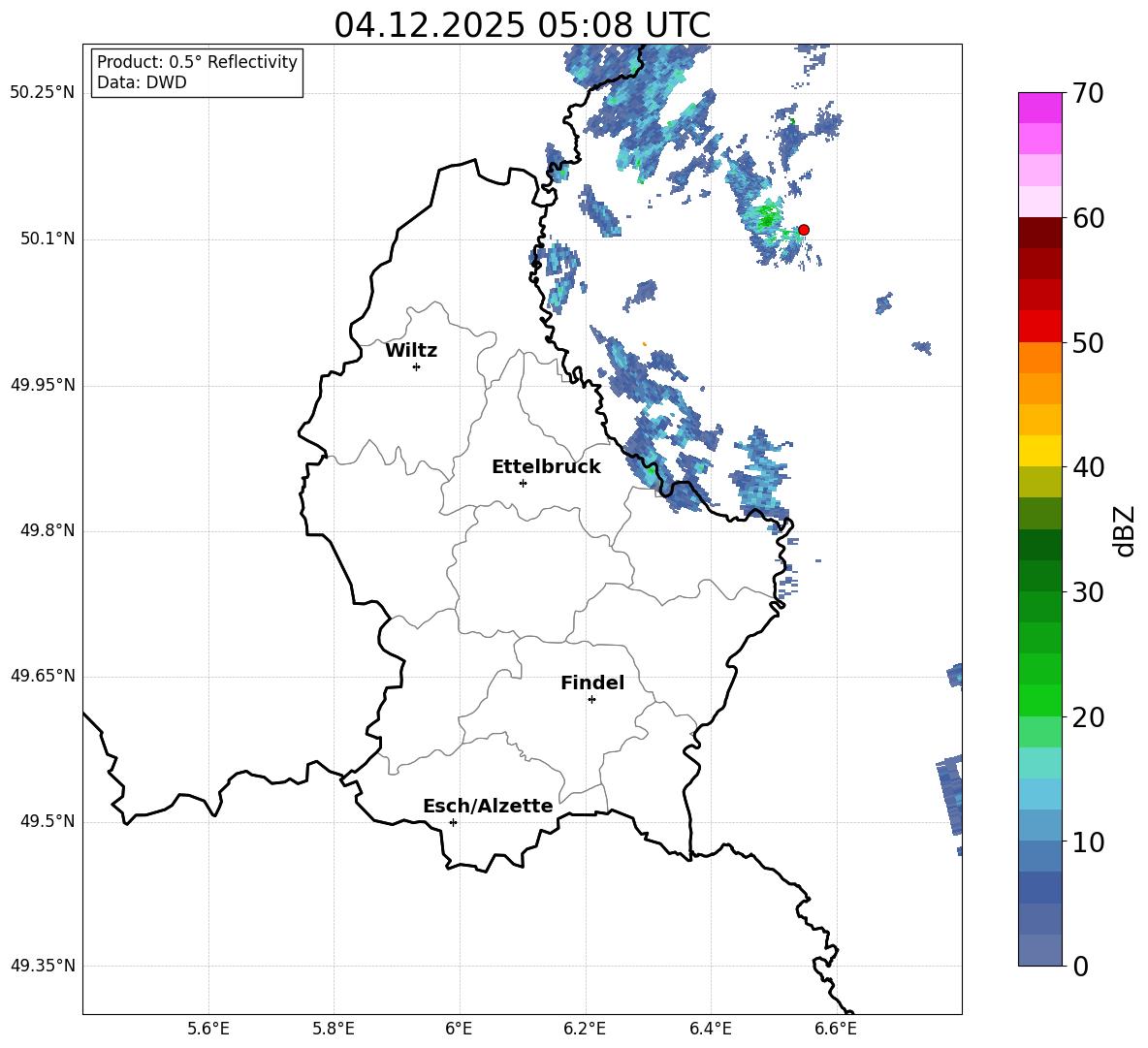Click the Ettelbruck city label
The height and width of the screenshot is (1048, 1148).
(x=546, y=467)
